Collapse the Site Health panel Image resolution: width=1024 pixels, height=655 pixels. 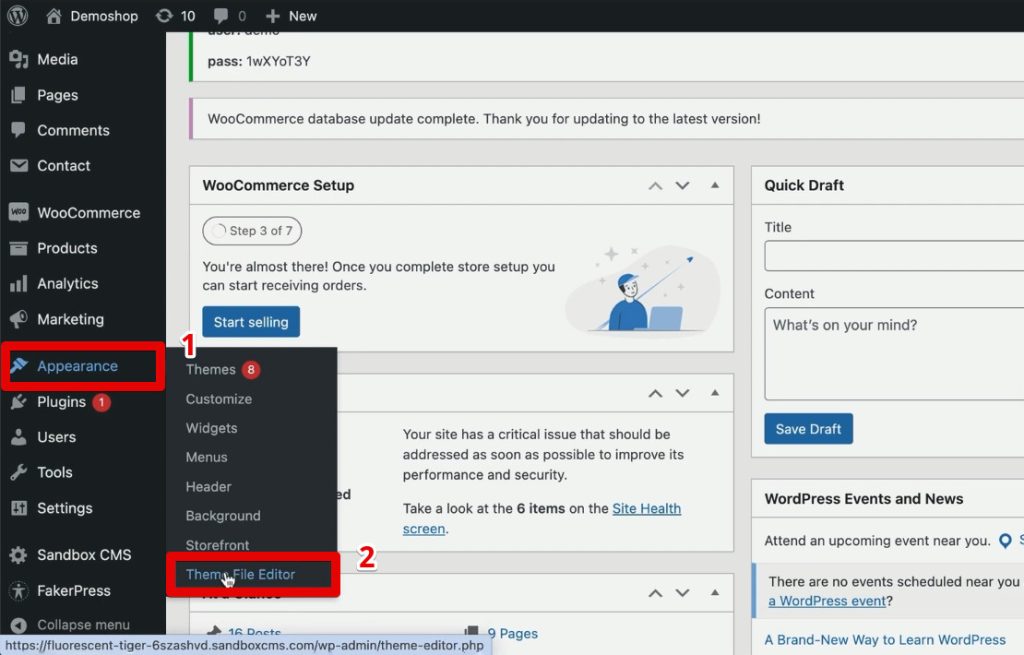[715, 392]
